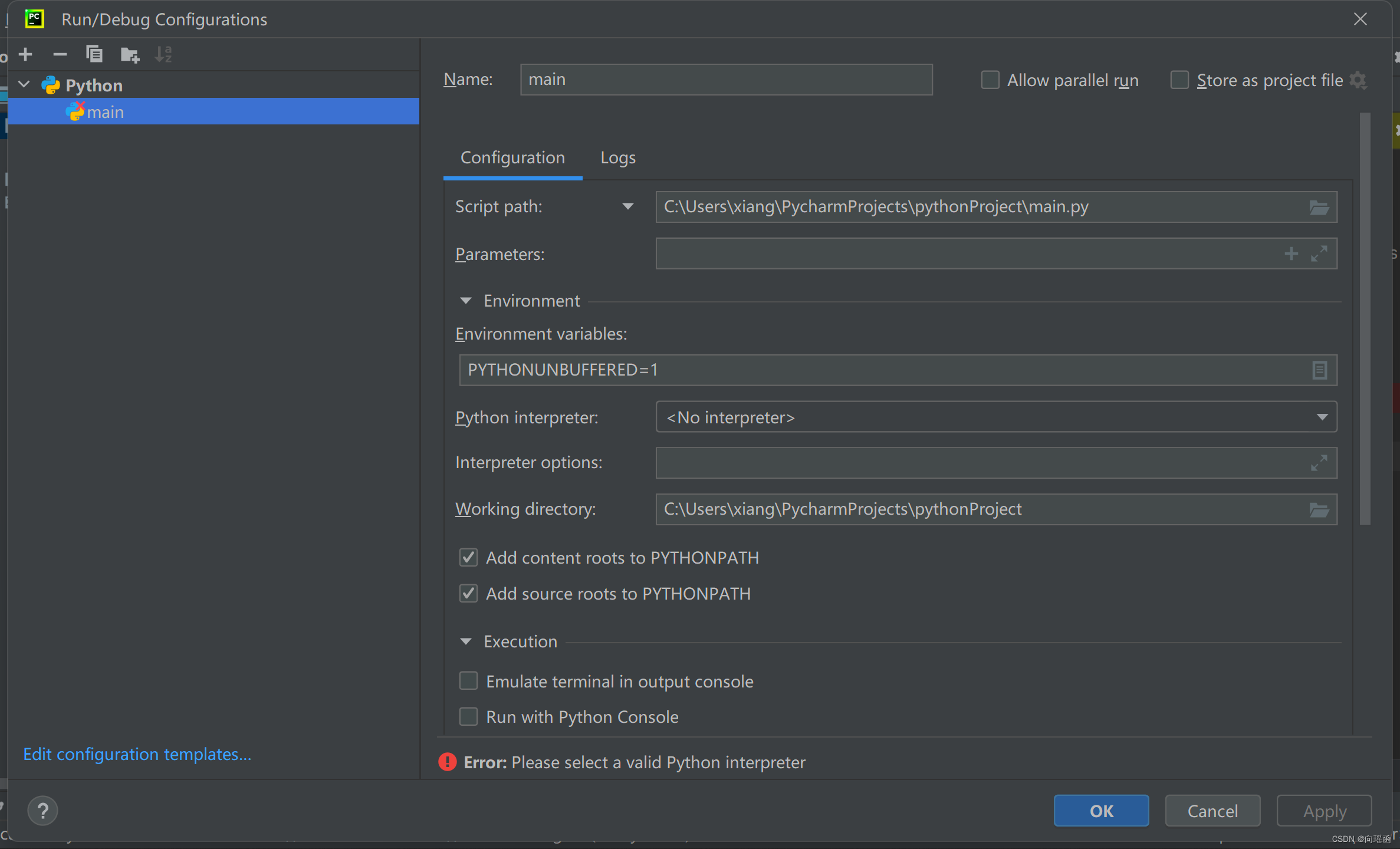Sort configurations alphabetically

(163, 54)
